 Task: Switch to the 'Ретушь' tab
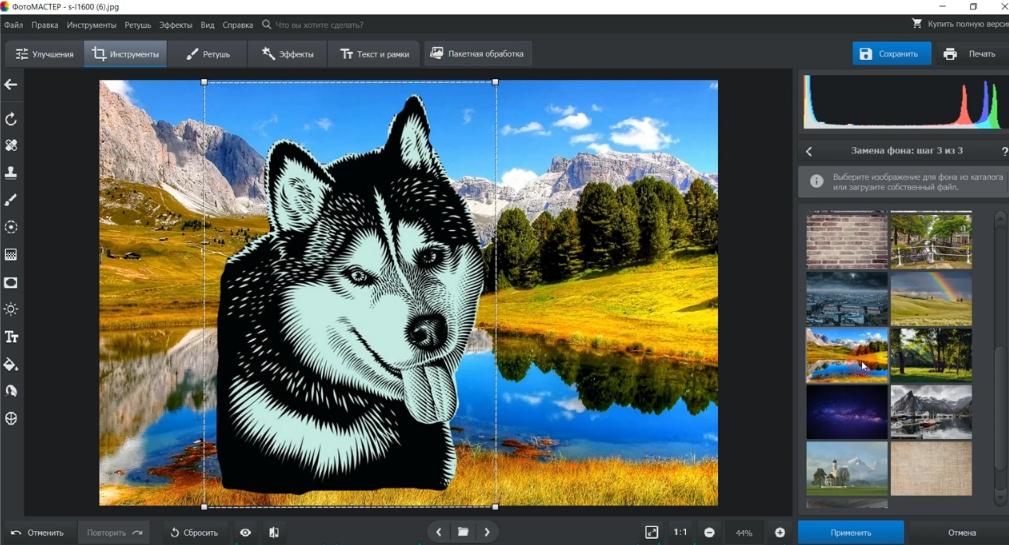click(x=208, y=54)
